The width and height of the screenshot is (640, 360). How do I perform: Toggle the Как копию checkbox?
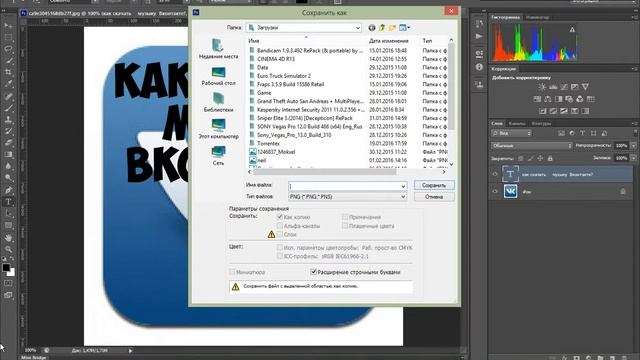tap(280, 217)
